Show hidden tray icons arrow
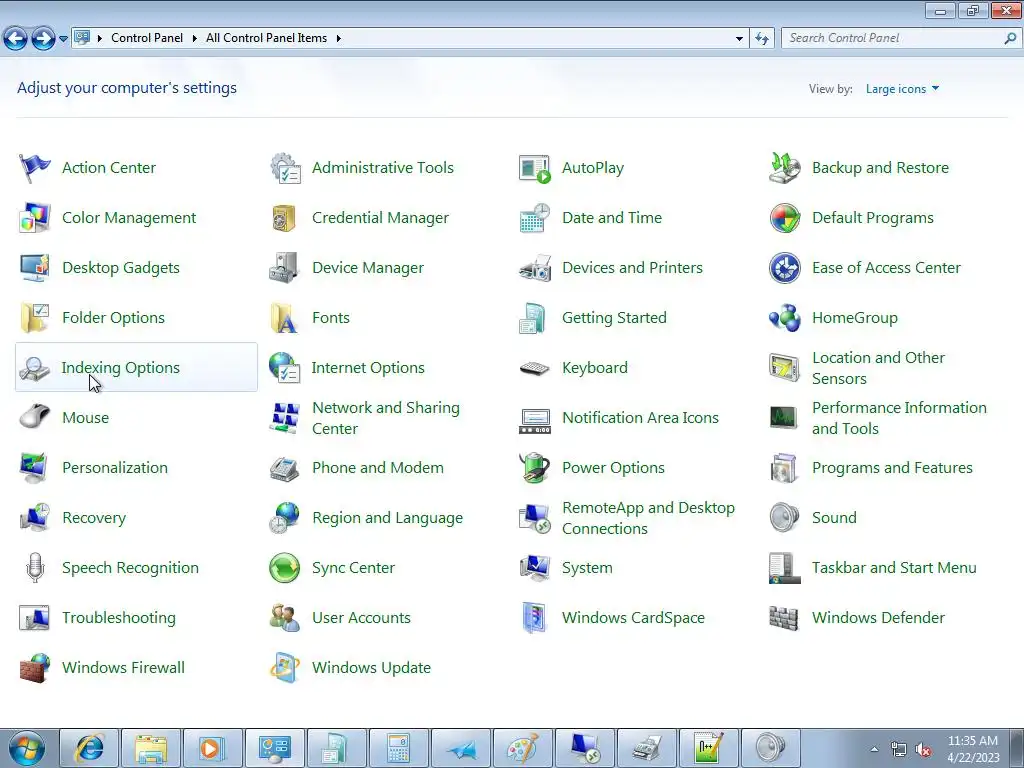Screen dimensions: 1024x768 pyautogui.click(x=874, y=749)
